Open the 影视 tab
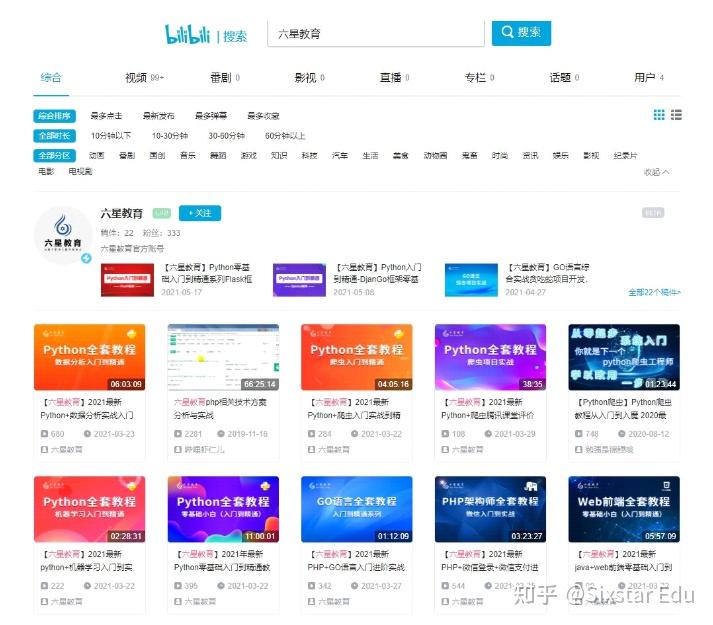 309,78
